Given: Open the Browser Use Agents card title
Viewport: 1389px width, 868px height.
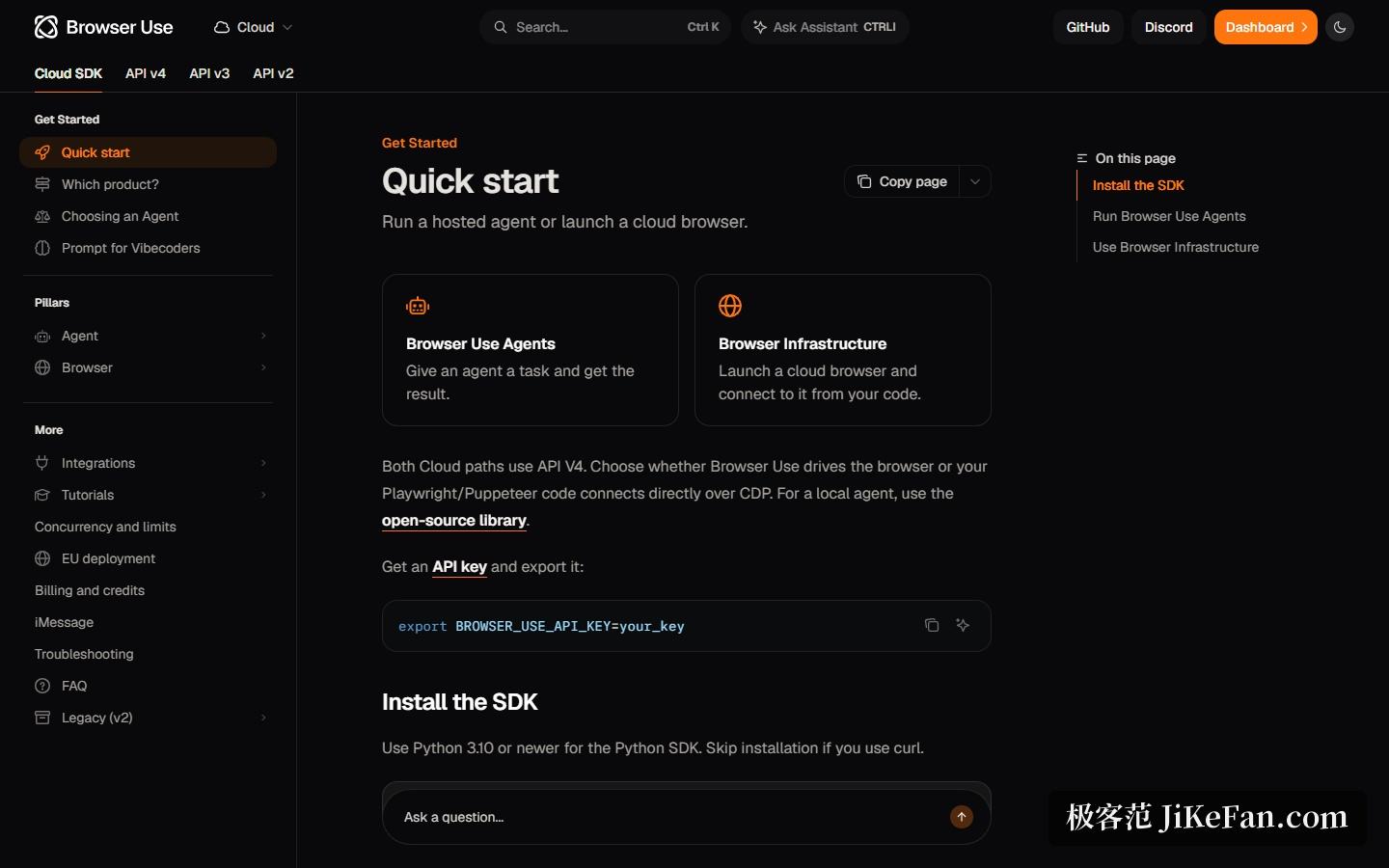Looking at the screenshot, I should (x=480, y=343).
